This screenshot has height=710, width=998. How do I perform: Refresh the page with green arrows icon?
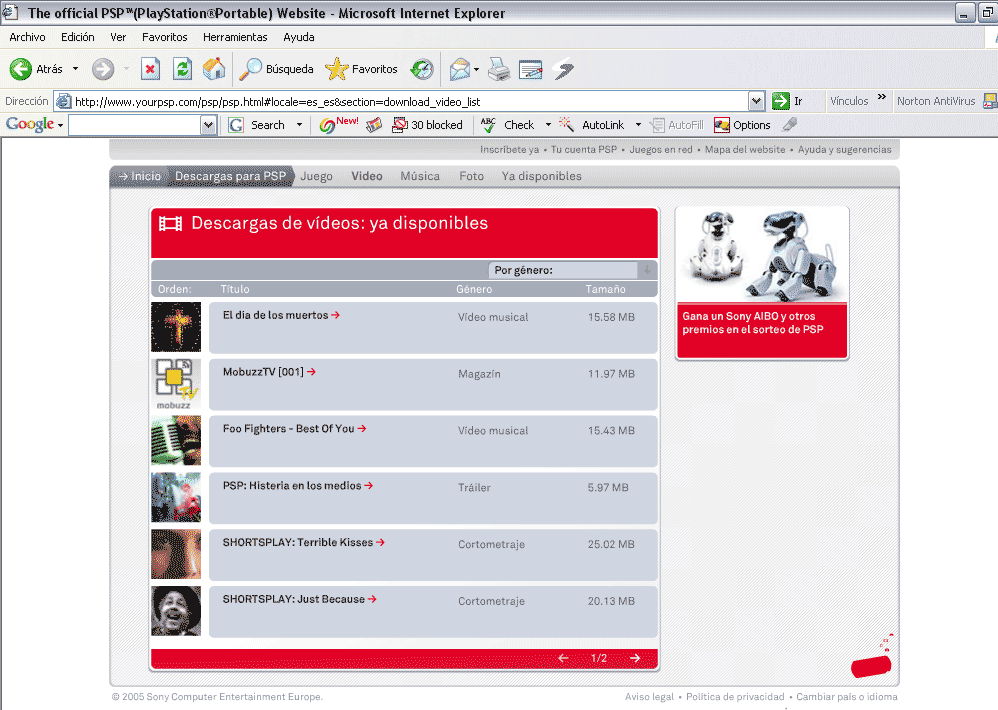[183, 69]
